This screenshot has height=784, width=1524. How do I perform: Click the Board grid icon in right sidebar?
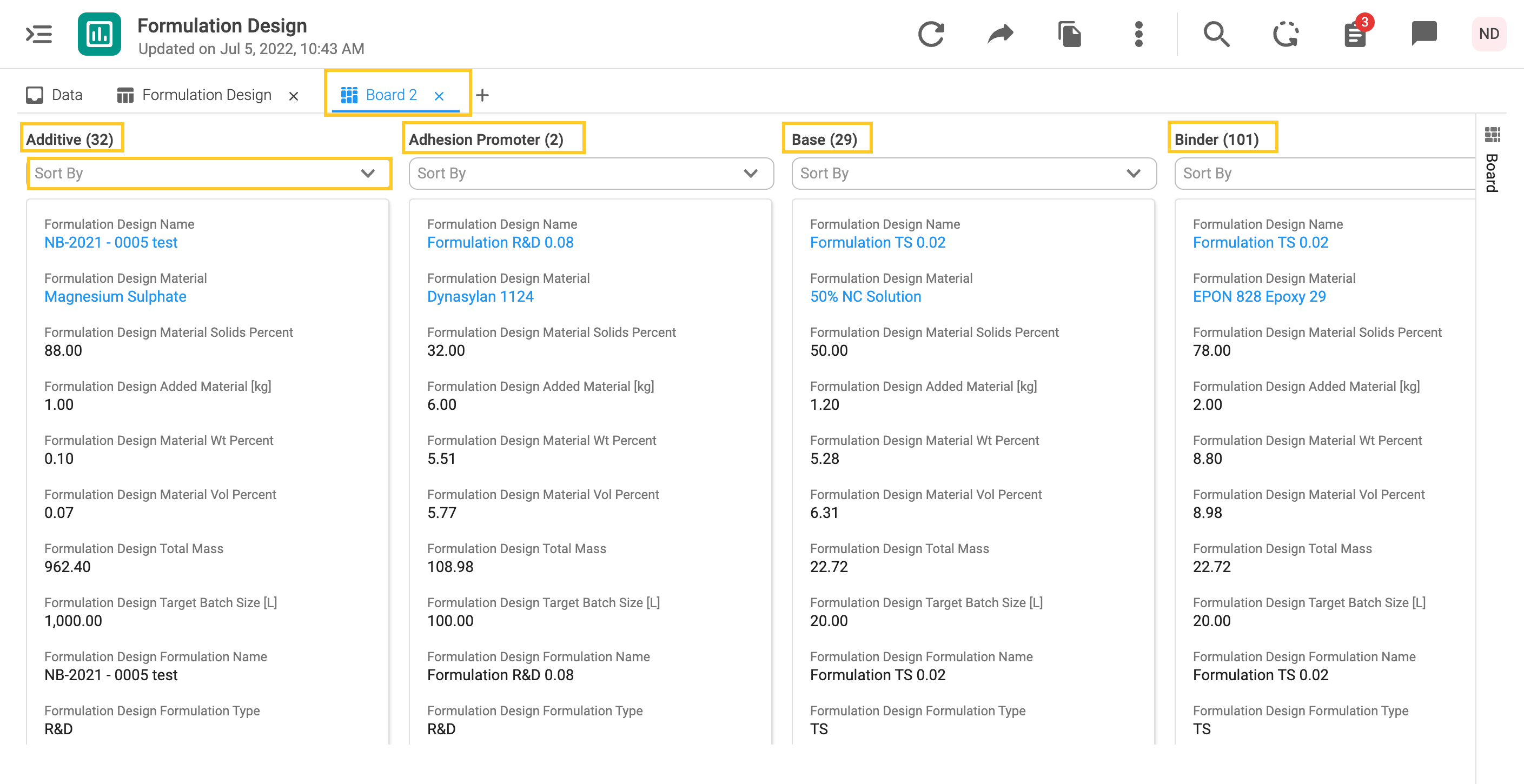(1492, 135)
